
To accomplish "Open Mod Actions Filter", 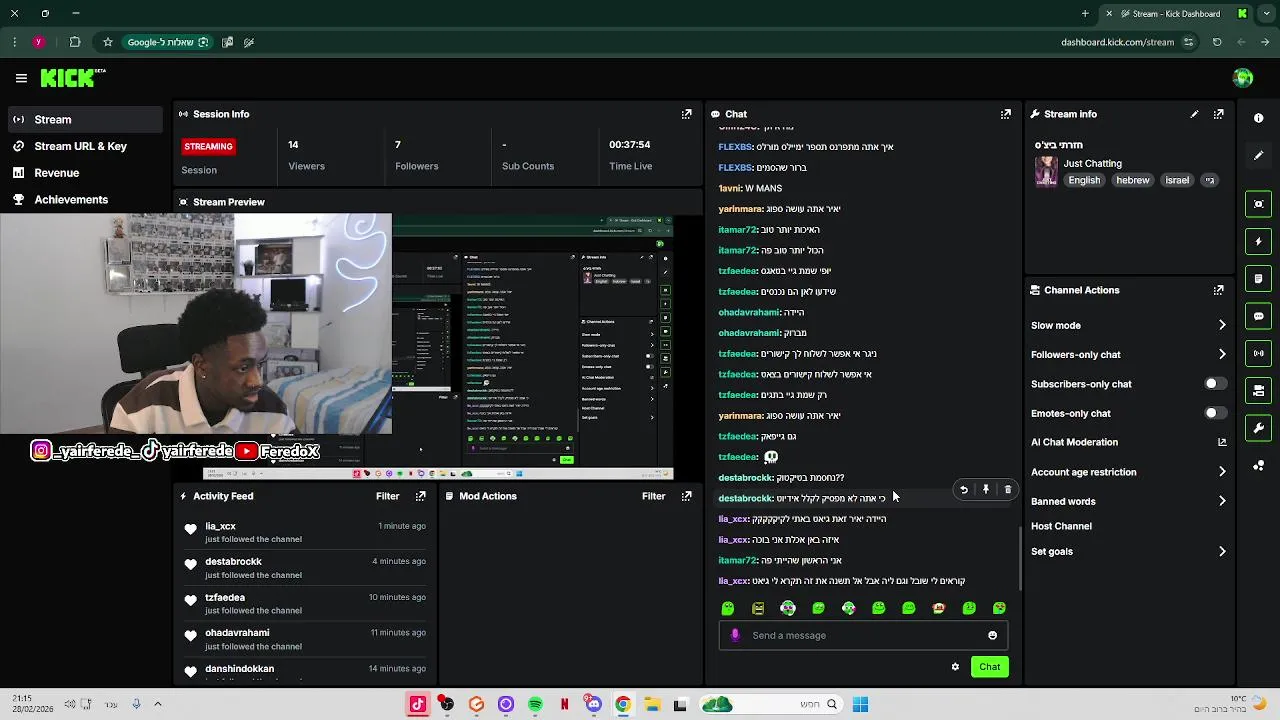I will [653, 496].
